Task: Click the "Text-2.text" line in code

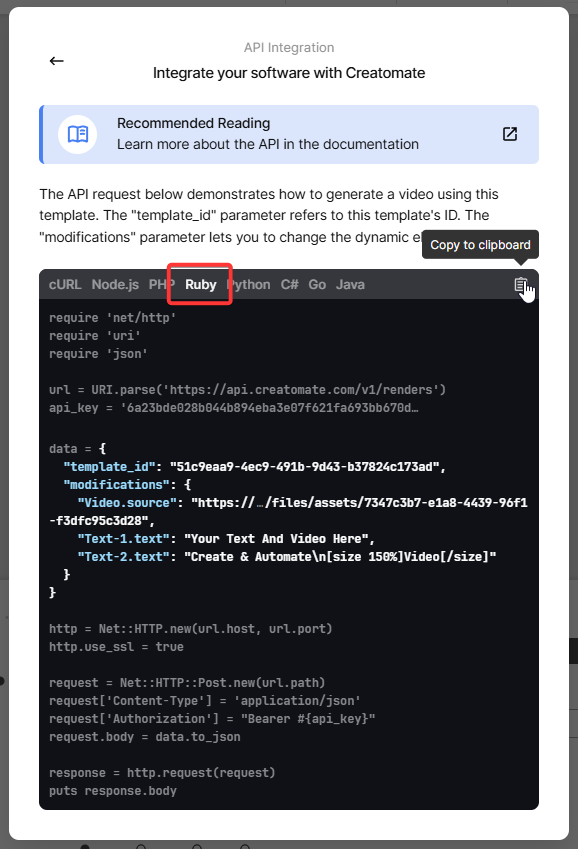Action: 287,557
